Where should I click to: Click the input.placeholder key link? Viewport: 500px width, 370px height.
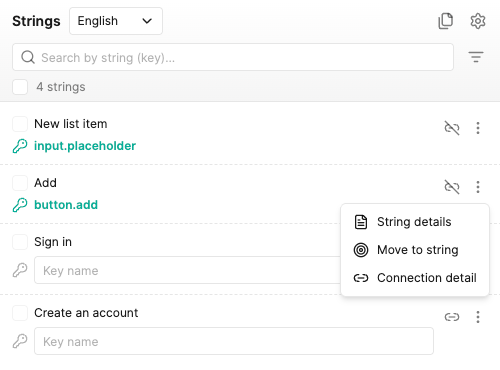(x=85, y=146)
